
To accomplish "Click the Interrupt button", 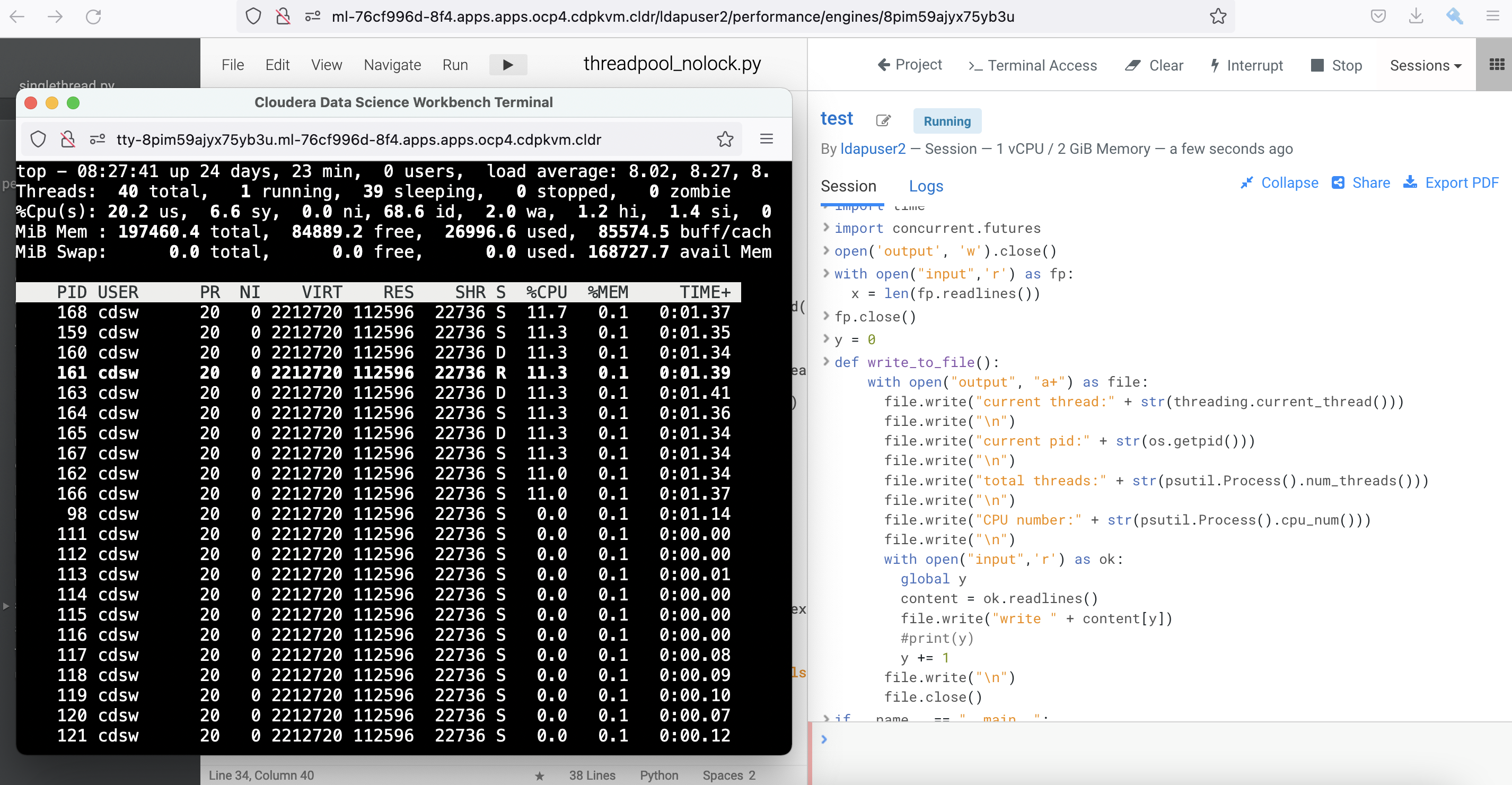I will coord(1247,65).
